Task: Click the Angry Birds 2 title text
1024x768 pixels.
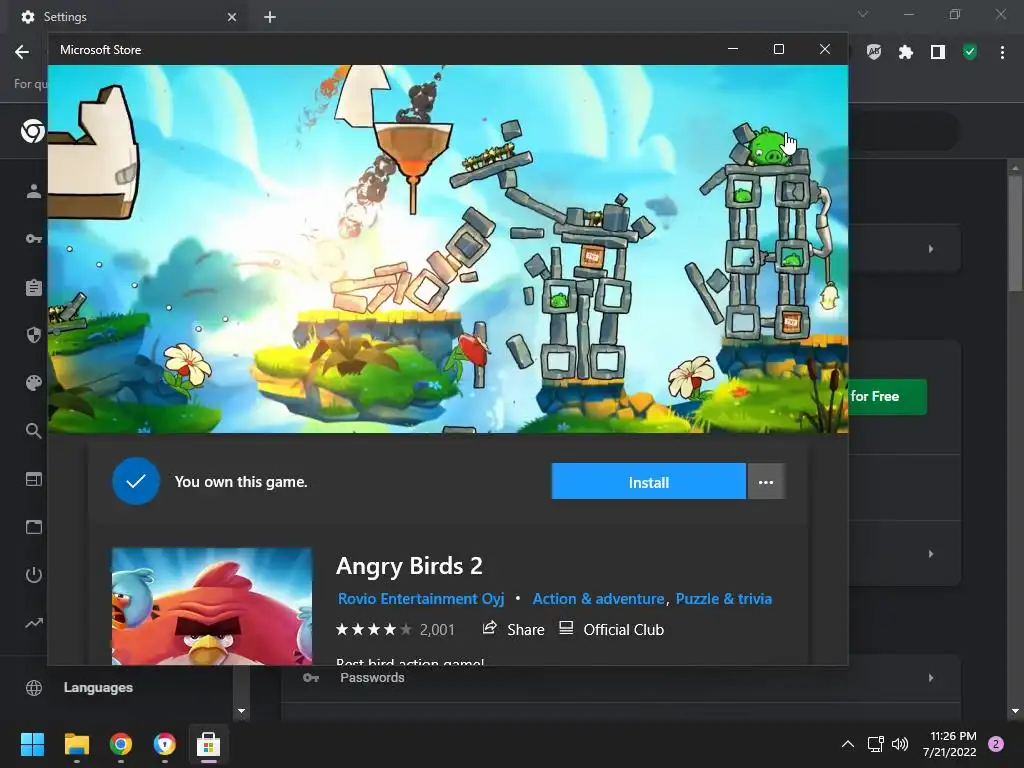Action: click(x=409, y=566)
